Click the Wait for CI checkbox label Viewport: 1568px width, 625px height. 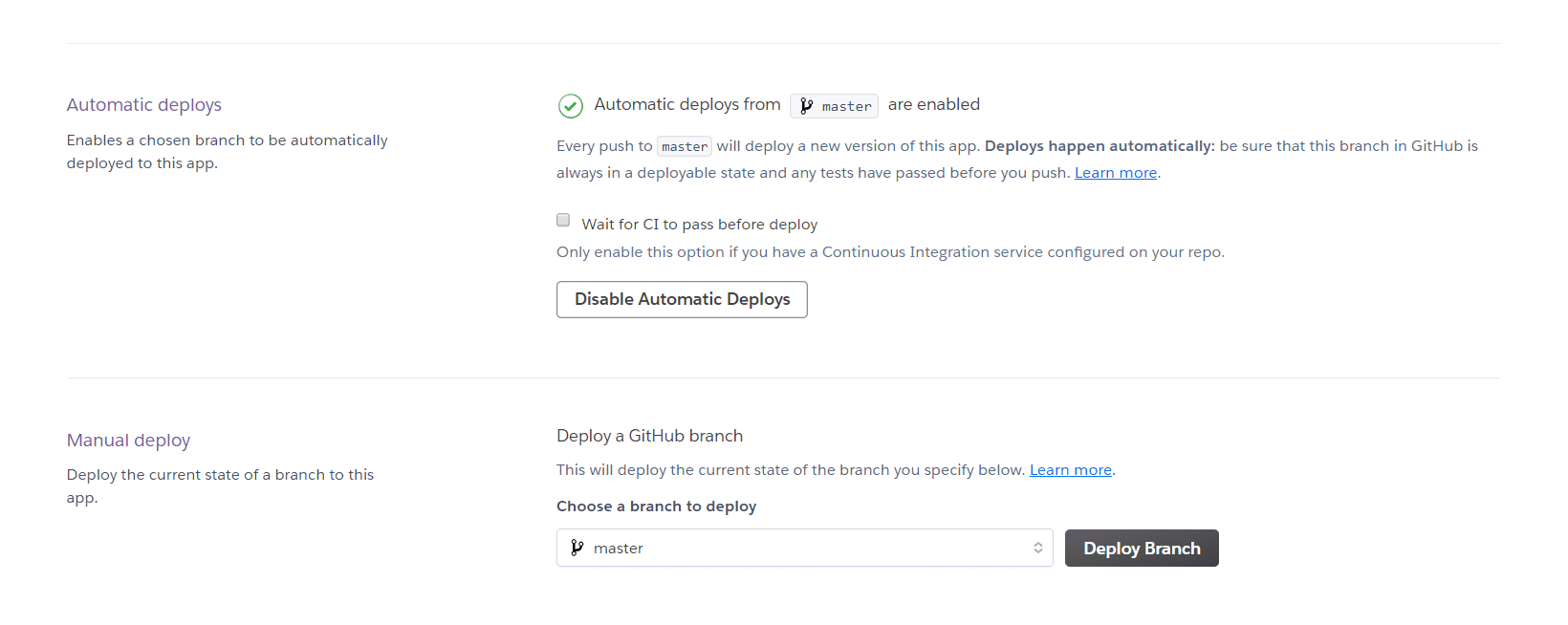(x=700, y=225)
